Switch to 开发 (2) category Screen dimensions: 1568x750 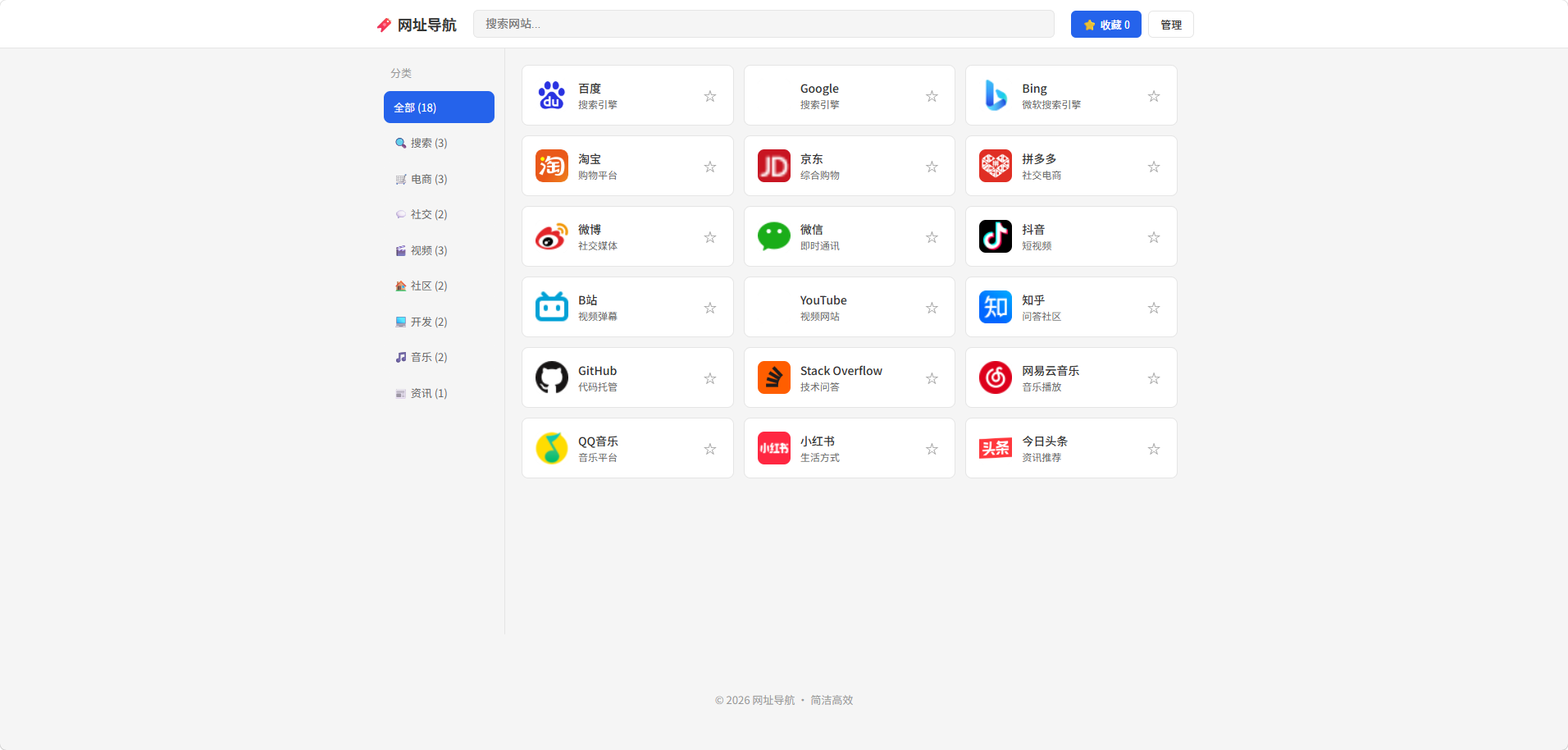(439, 322)
